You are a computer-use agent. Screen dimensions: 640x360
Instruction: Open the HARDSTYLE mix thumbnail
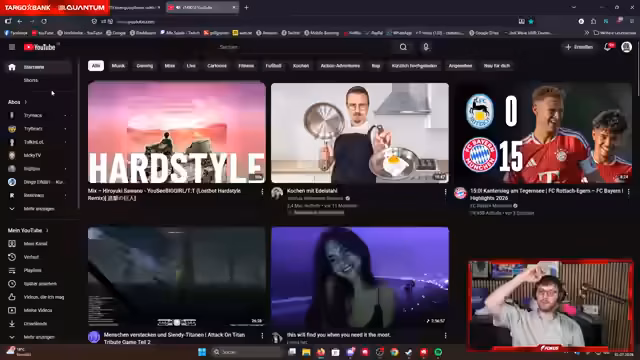point(177,132)
